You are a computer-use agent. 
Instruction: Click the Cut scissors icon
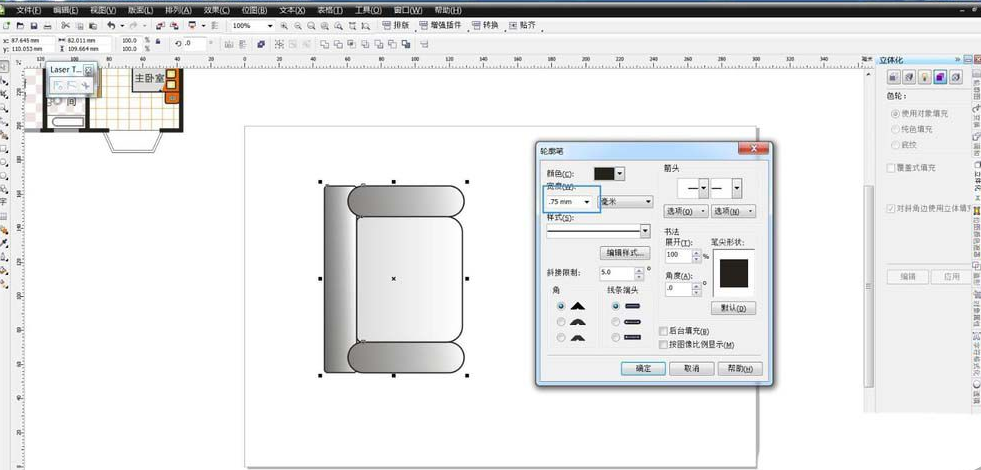pyautogui.click(x=66, y=25)
